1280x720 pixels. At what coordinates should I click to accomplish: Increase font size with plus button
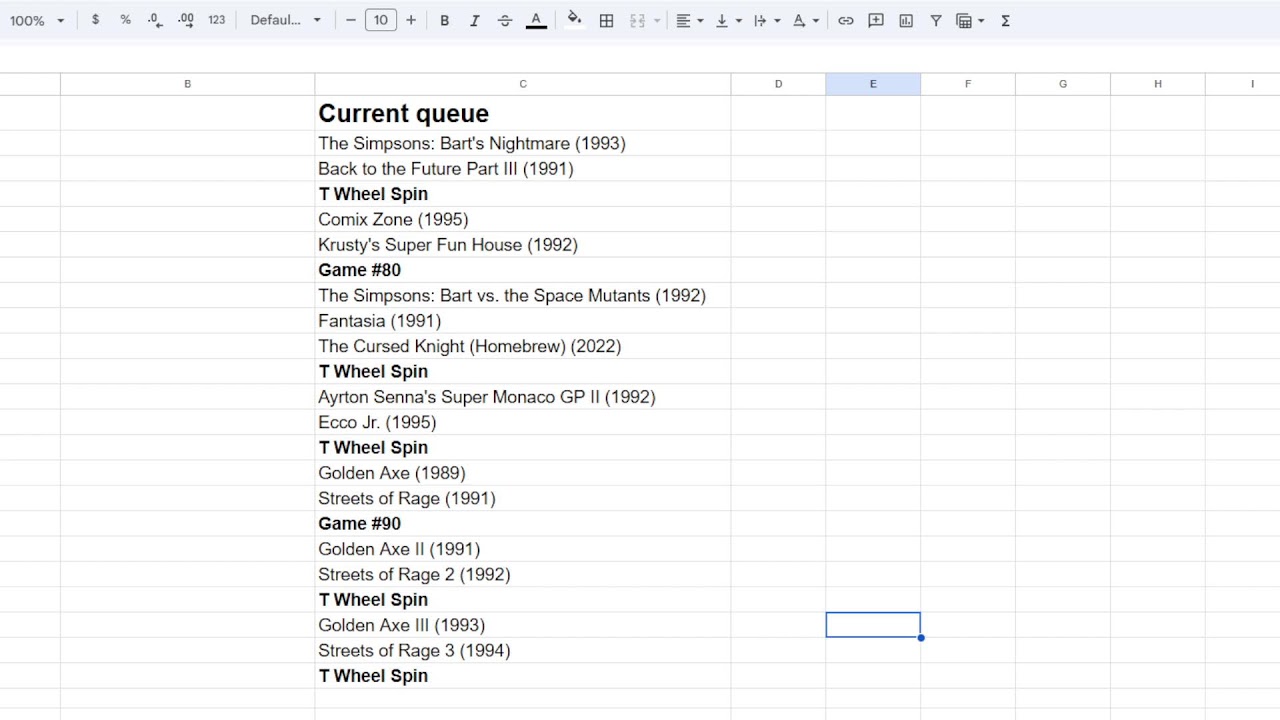click(410, 20)
